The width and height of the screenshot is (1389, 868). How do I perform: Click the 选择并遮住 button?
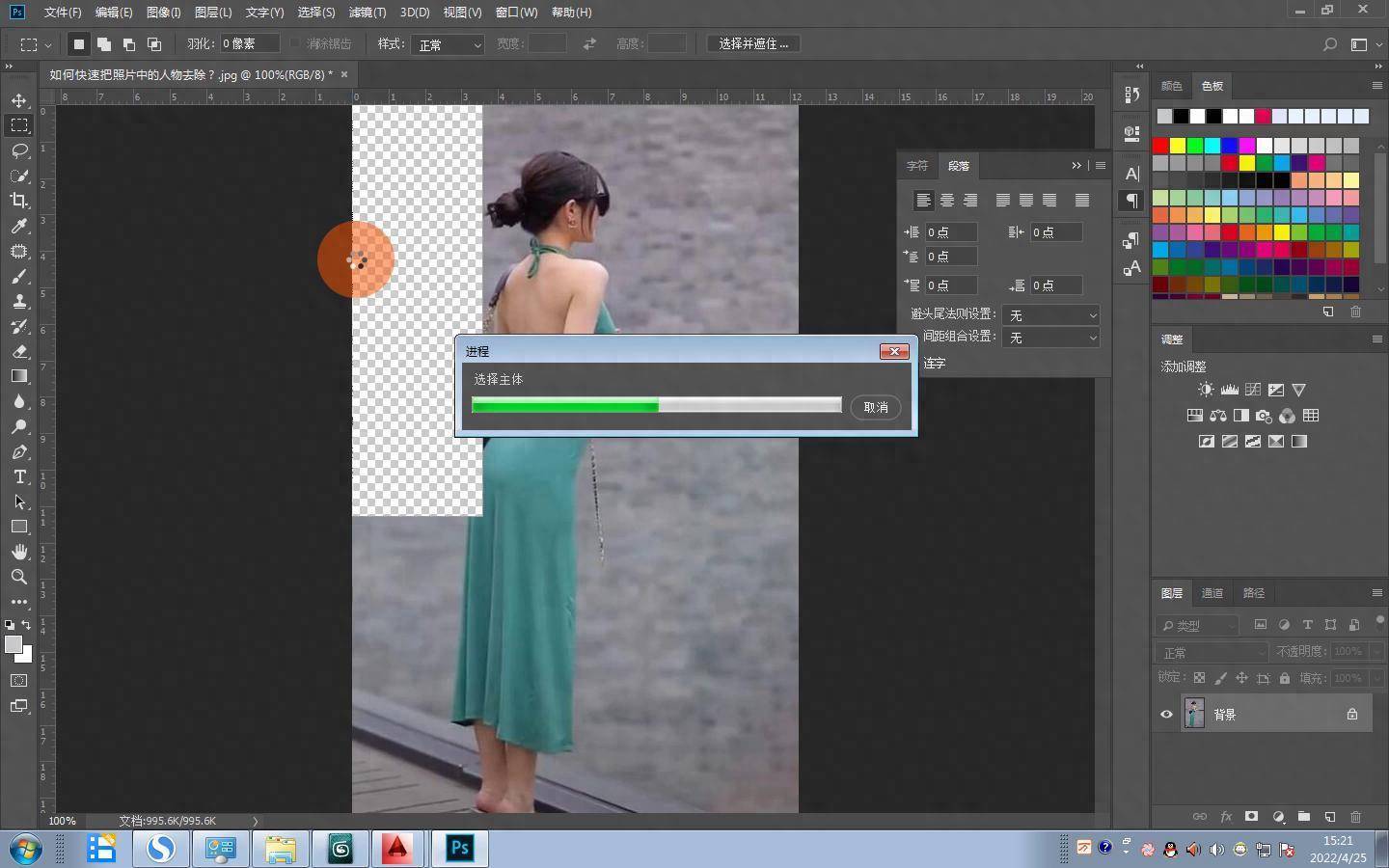pyautogui.click(x=753, y=44)
